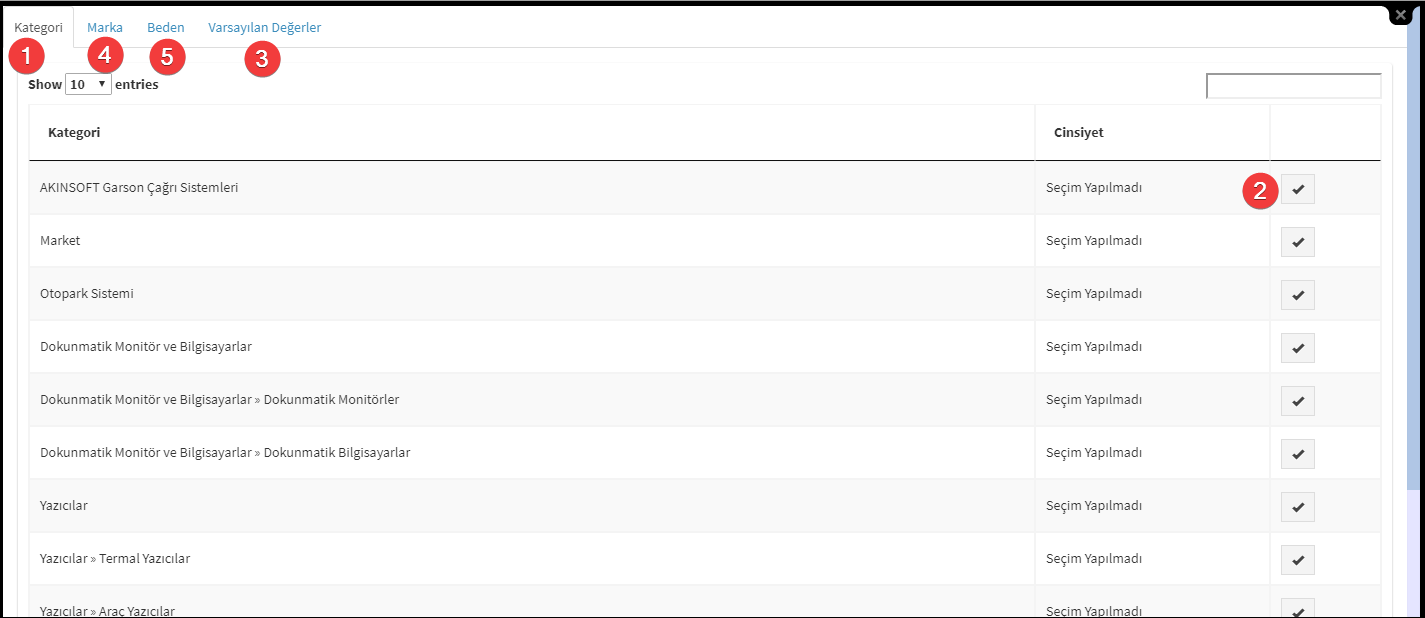Sort table by Kategori column header
1425x618 pixels.
pos(532,132)
